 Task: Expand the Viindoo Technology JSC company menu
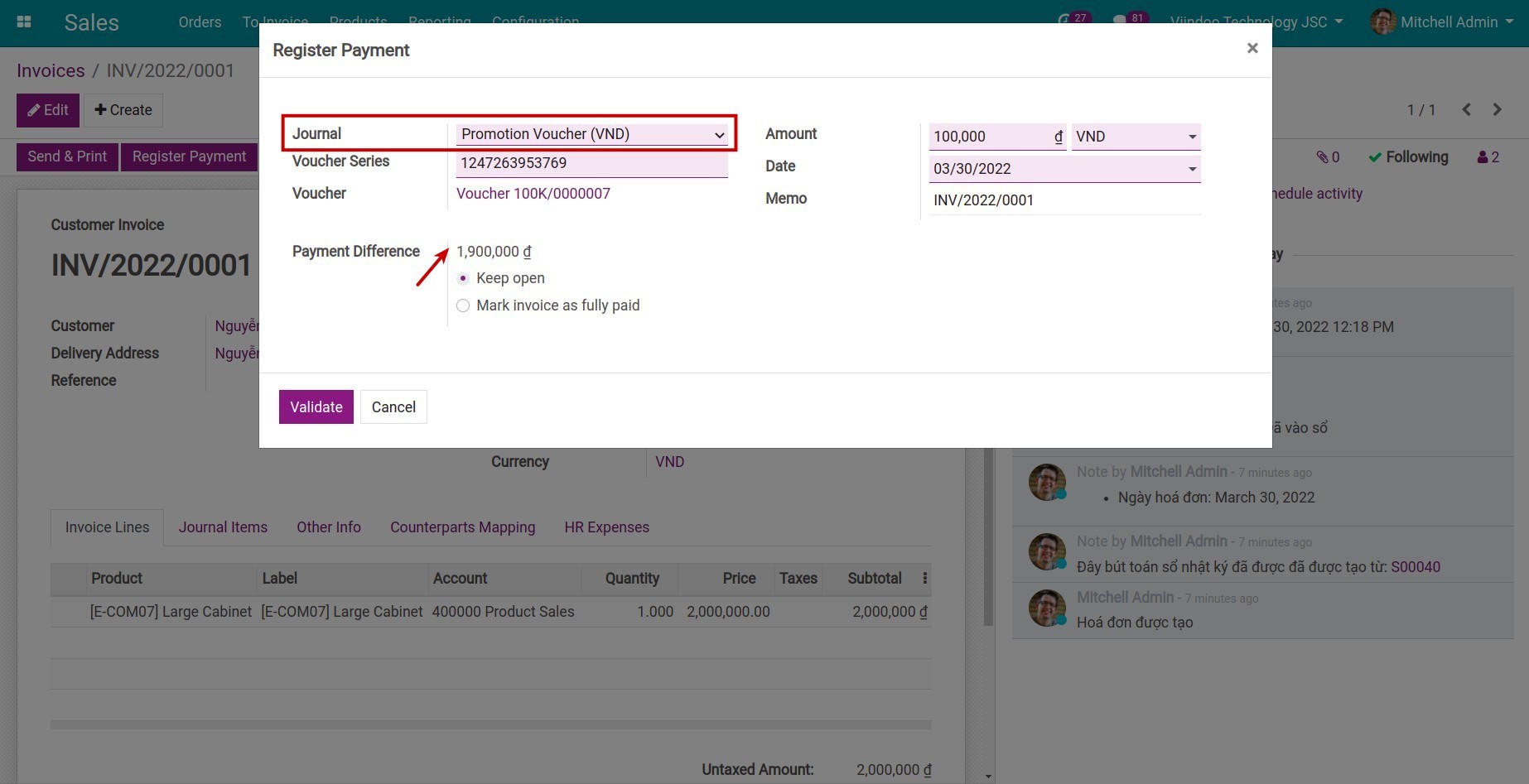[1256, 22]
